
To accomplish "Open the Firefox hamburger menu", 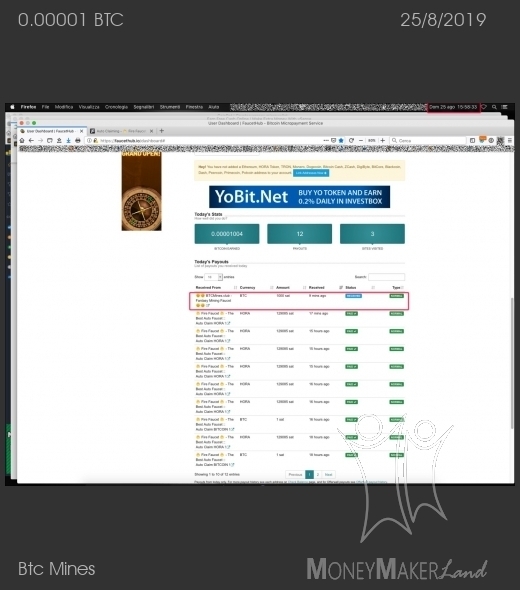I will click(x=510, y=140).
